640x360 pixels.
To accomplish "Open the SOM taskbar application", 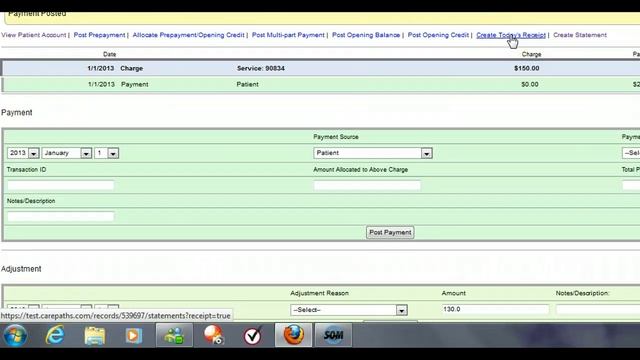I will pyautogui.click(x=333, y=335).
